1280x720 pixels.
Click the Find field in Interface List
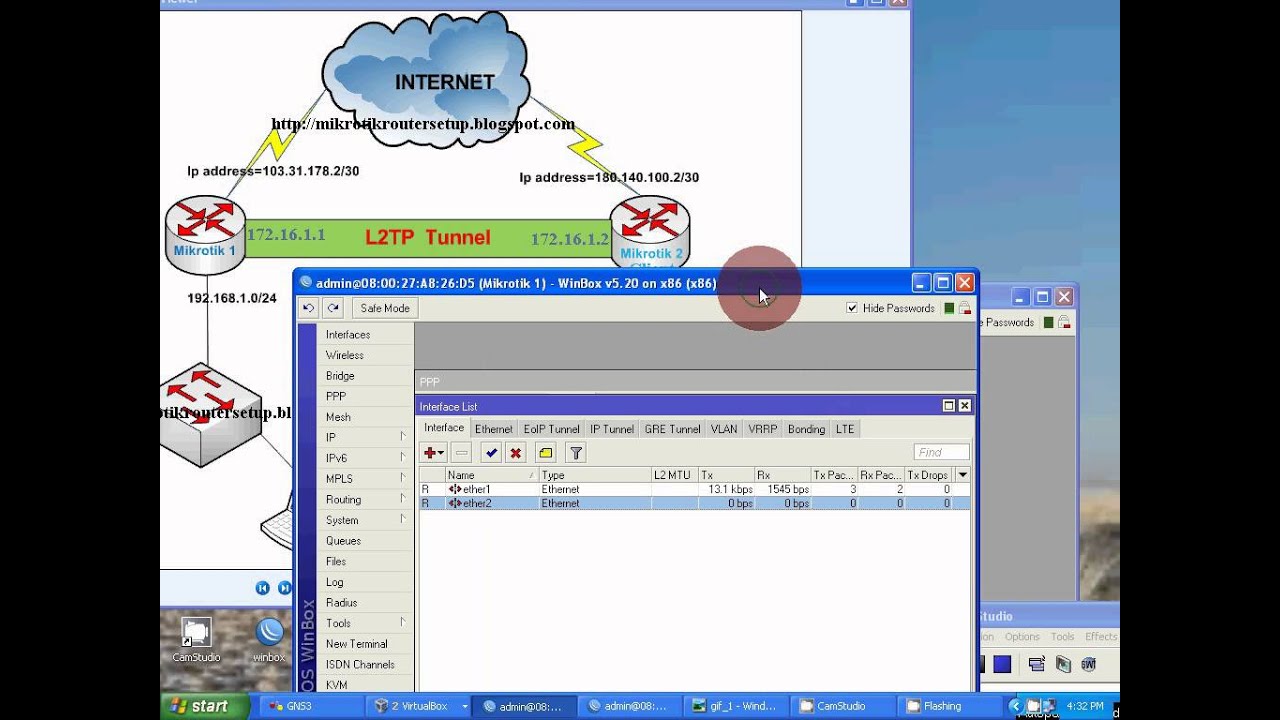[x=941, y=453]
